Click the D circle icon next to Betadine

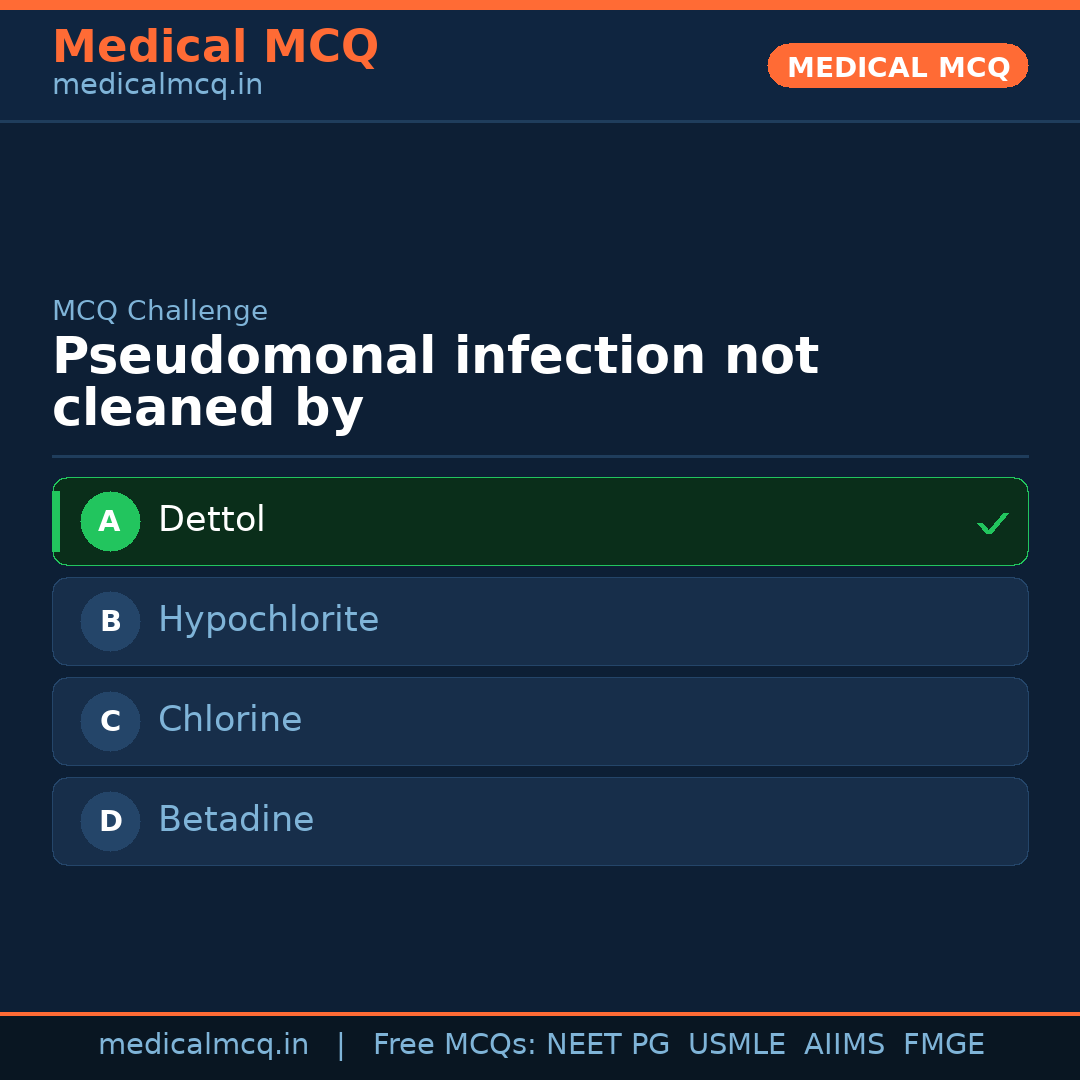point(110,821)
